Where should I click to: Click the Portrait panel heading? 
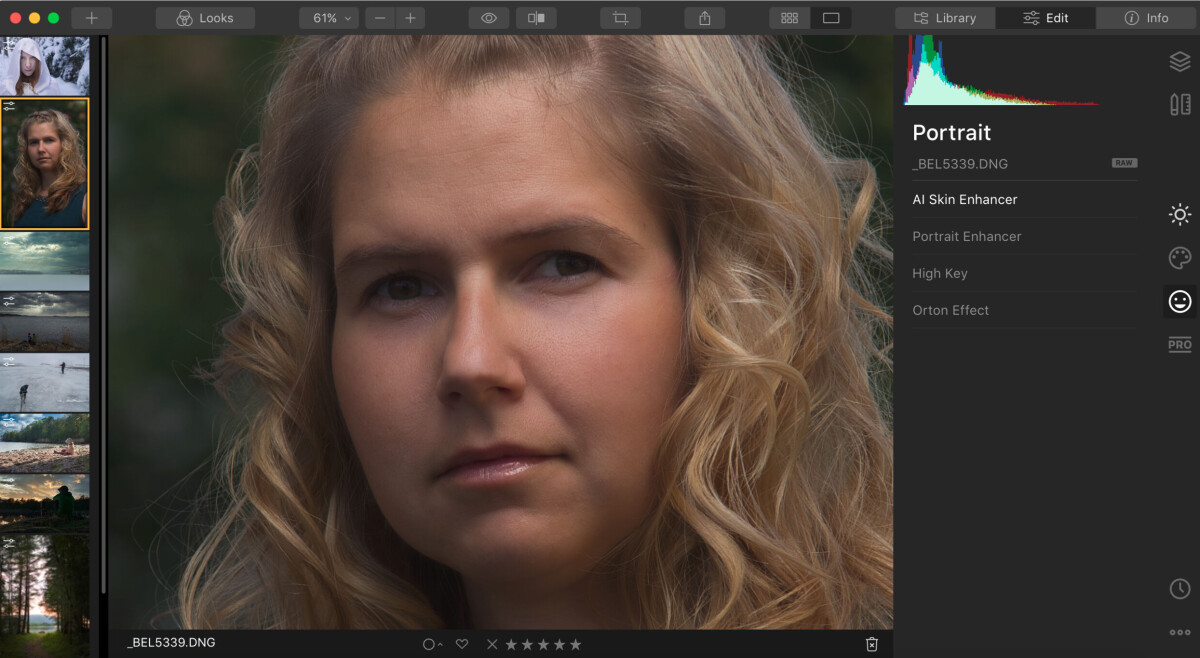coord(952,133)
